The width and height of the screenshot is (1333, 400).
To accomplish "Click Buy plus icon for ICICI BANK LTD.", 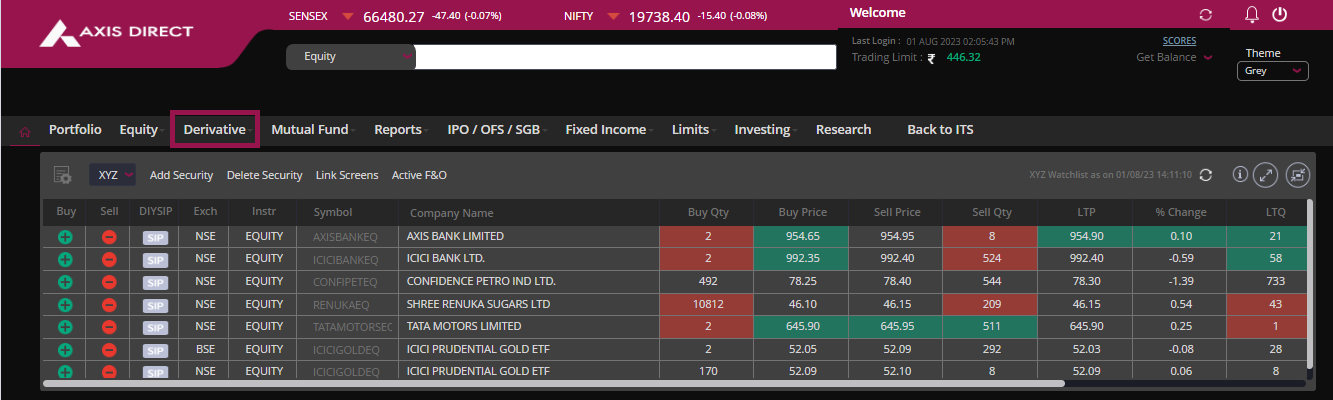I will click(x=65, y=259).
